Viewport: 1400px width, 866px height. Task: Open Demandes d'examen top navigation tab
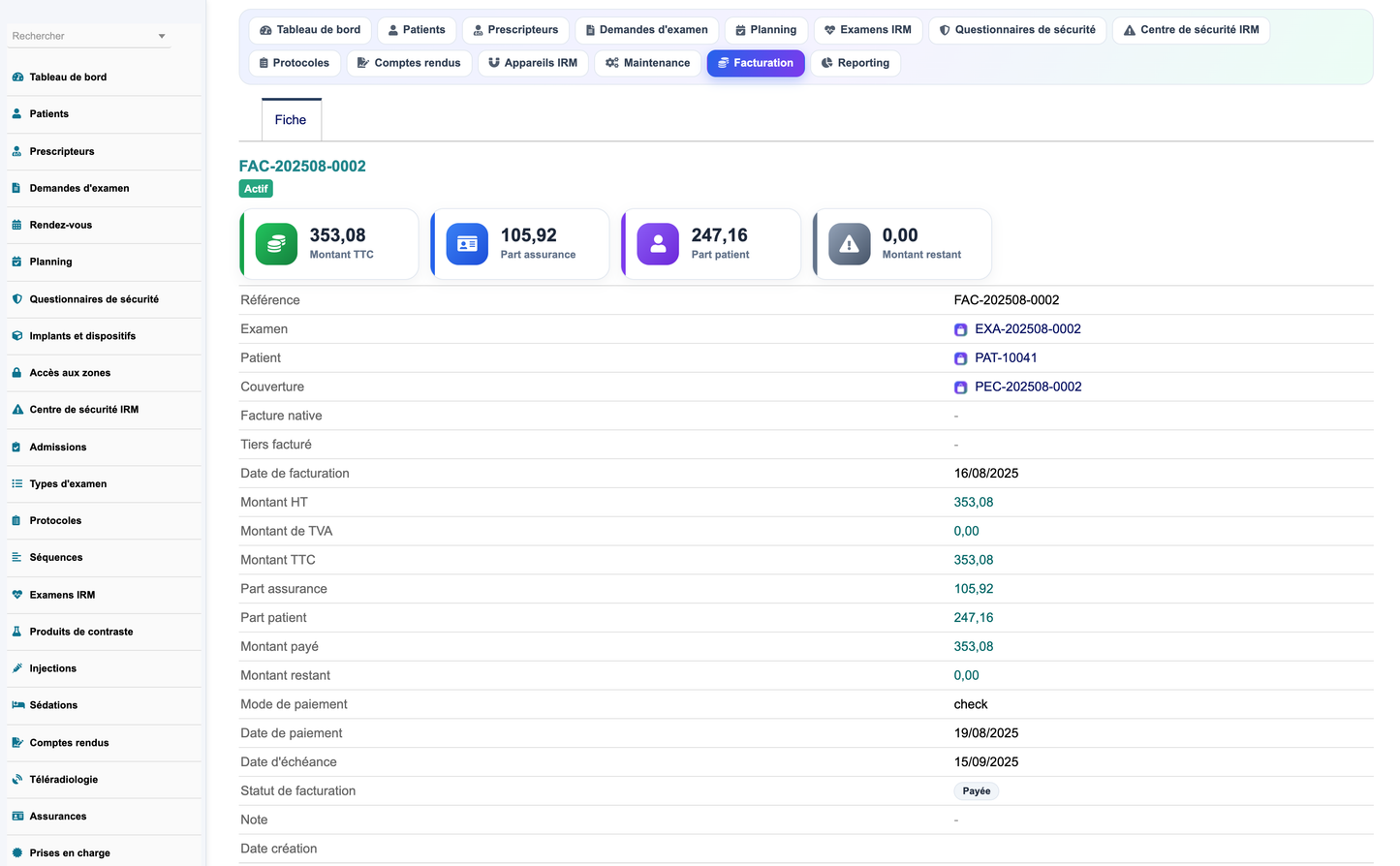647,30
